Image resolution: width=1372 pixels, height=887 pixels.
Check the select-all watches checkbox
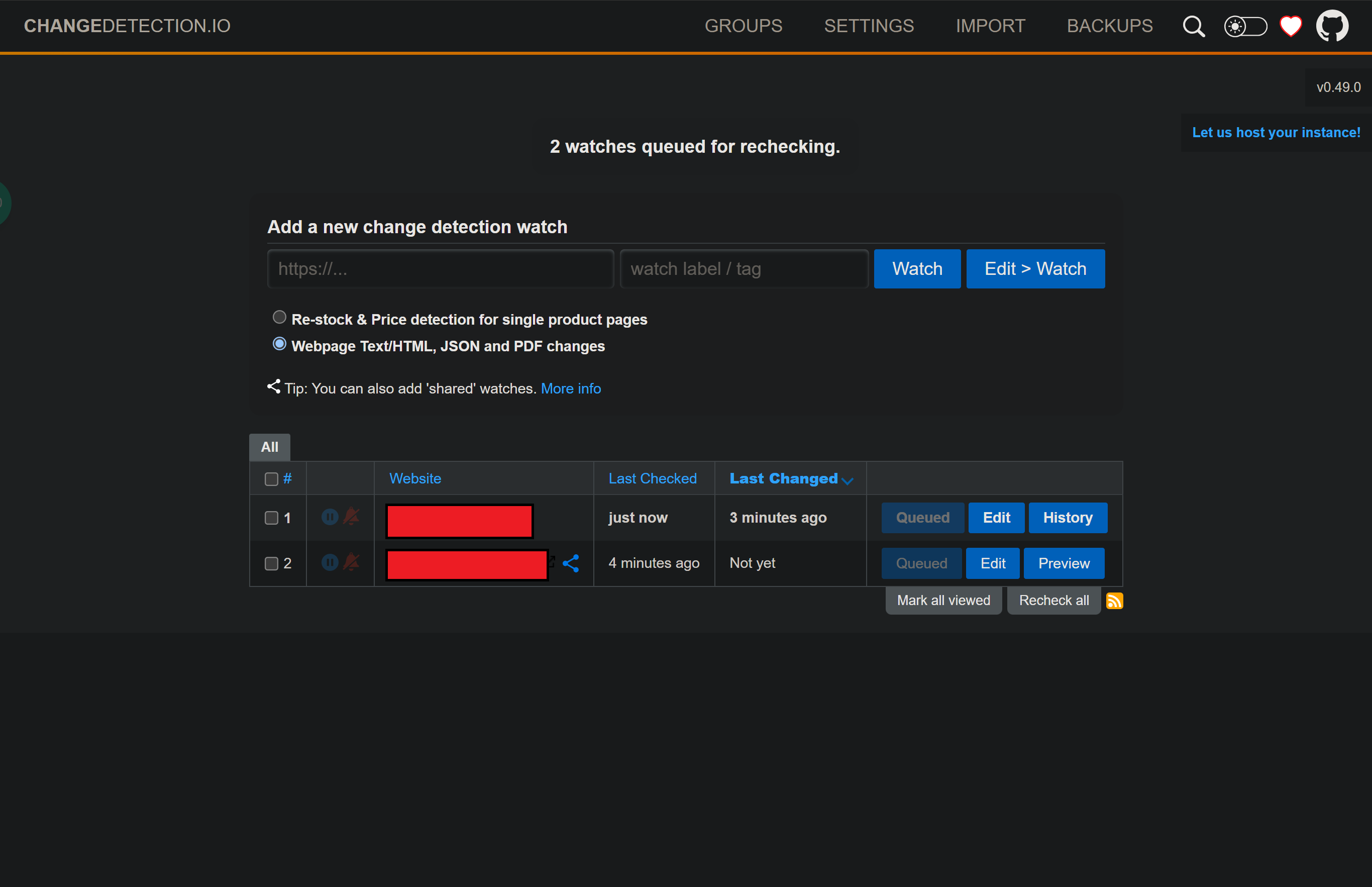[x=271, y=479]
